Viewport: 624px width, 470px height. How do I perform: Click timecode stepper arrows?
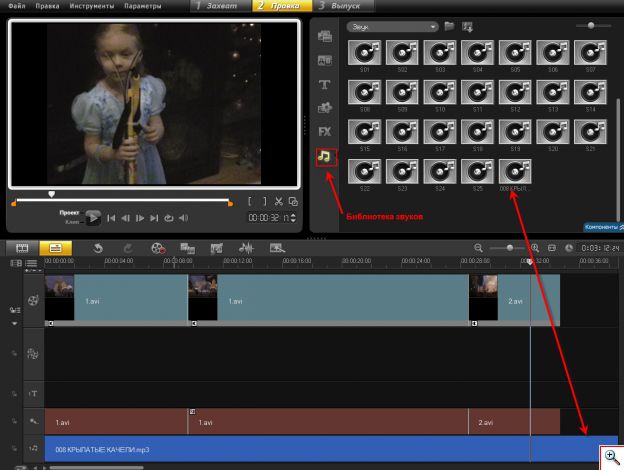tap(293, 218)
